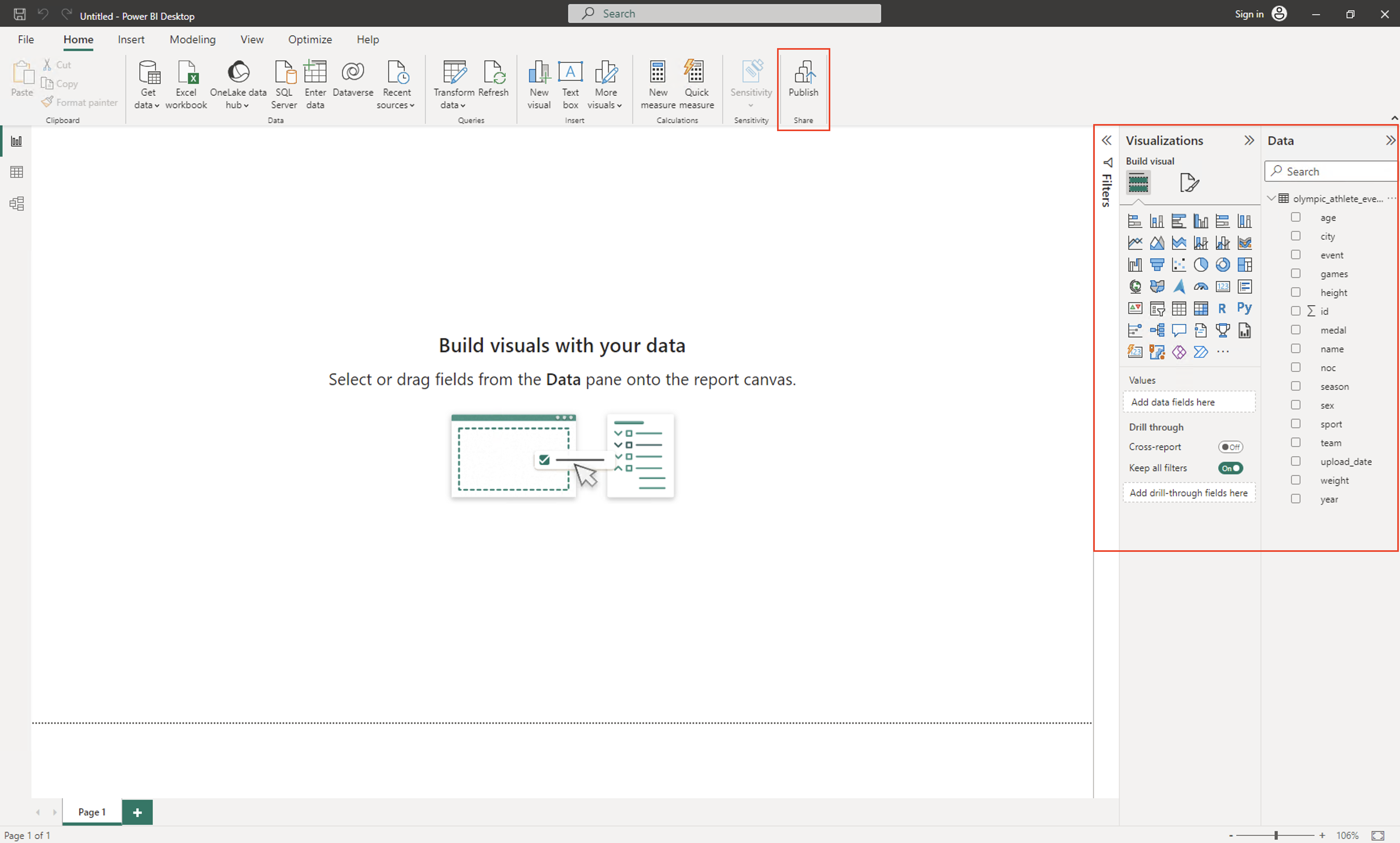Check the sport field
Viewport: 1400px width, 843px height.
click(x=1296, y=424)
